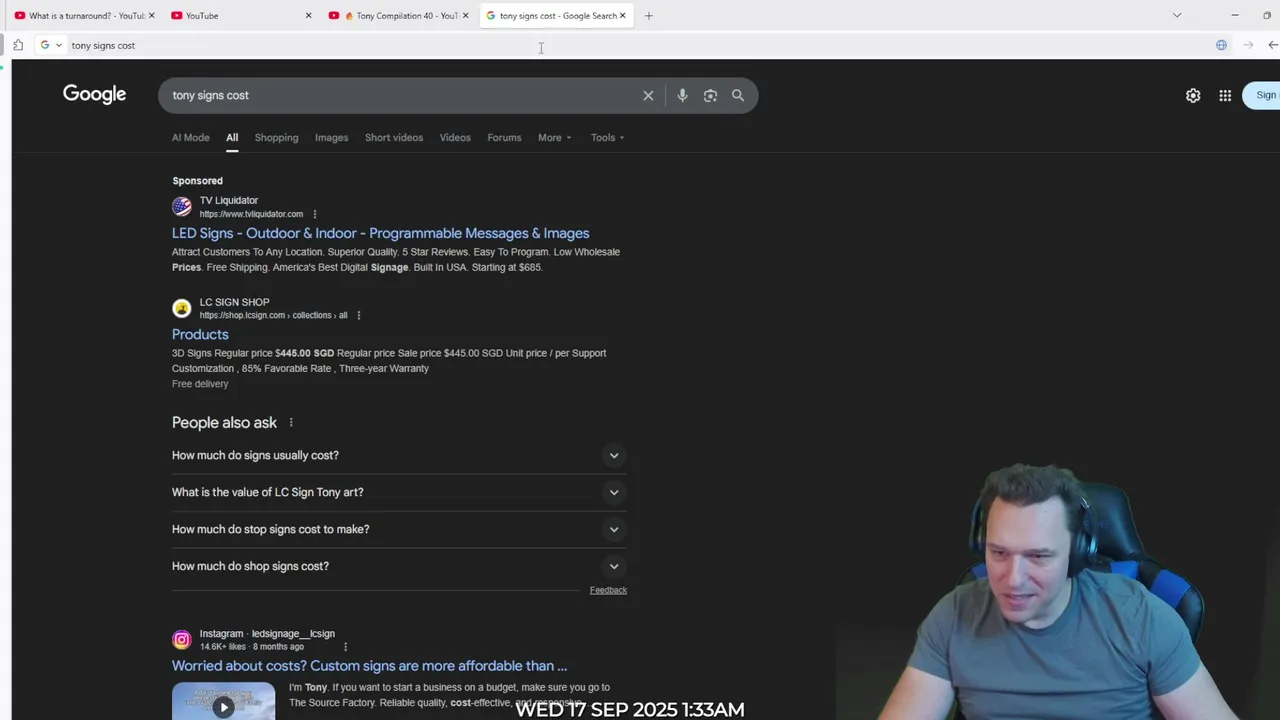Open a new browser tab with plus
1280x720 pixels.
648,16
